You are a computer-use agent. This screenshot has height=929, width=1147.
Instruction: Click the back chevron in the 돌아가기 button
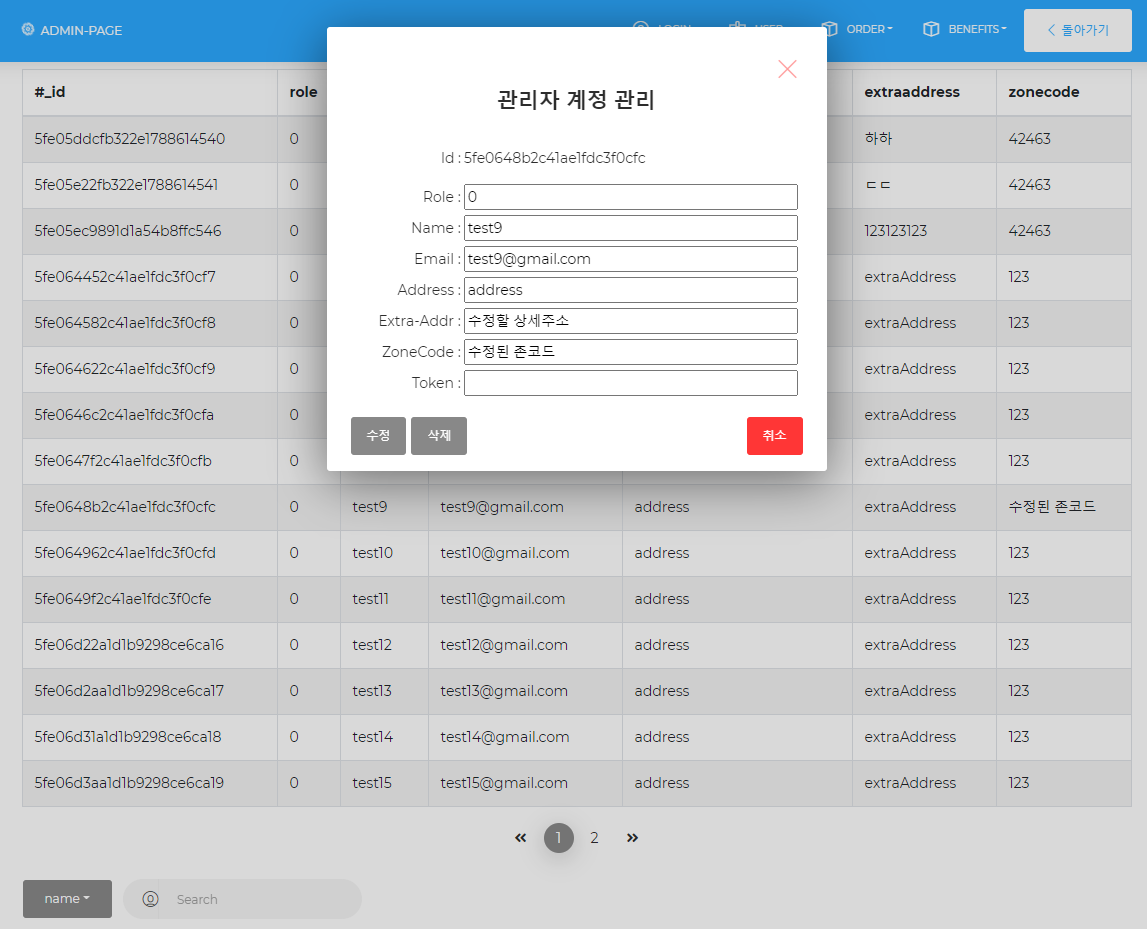tap(1051, 30)
